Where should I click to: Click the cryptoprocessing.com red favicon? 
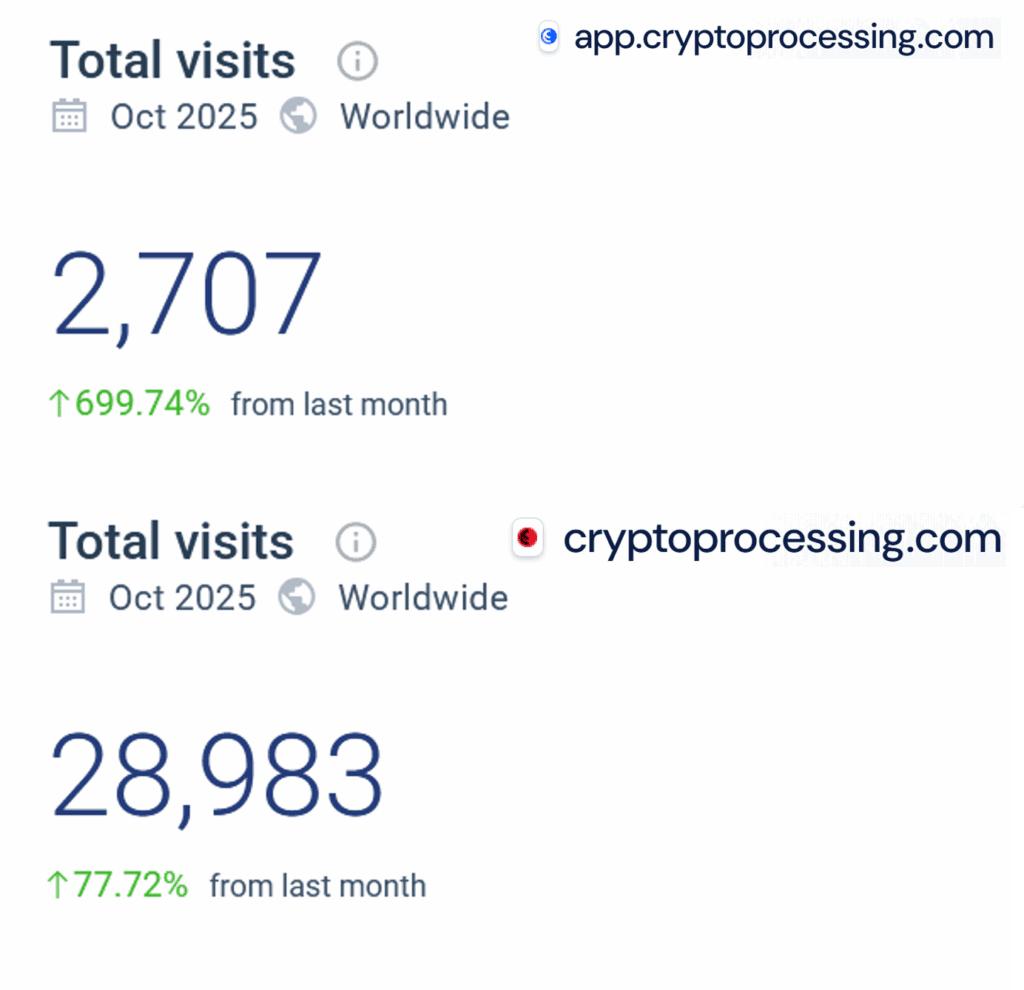pos(528,540)
